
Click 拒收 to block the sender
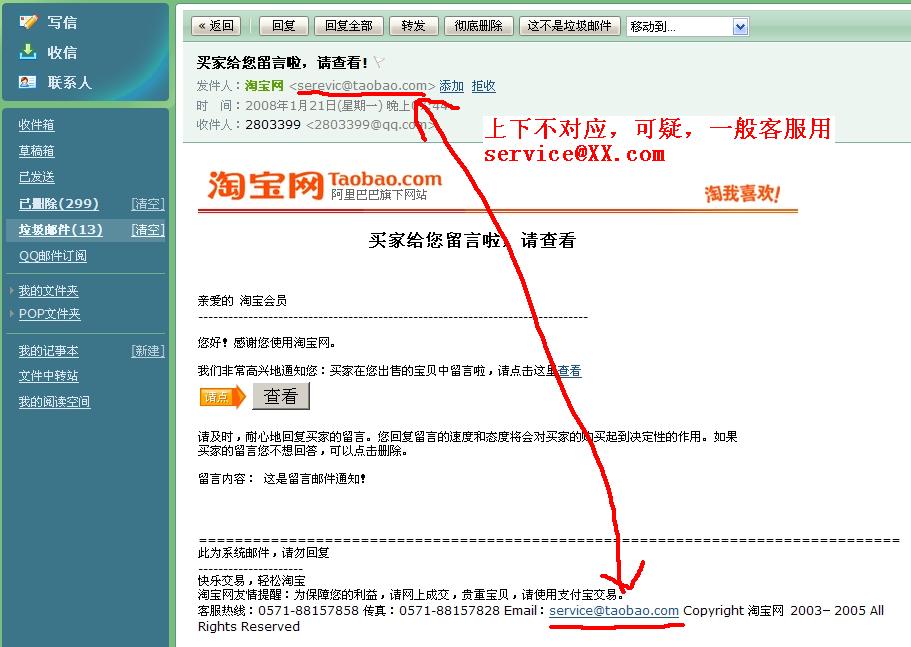click(x=483, y=86)
